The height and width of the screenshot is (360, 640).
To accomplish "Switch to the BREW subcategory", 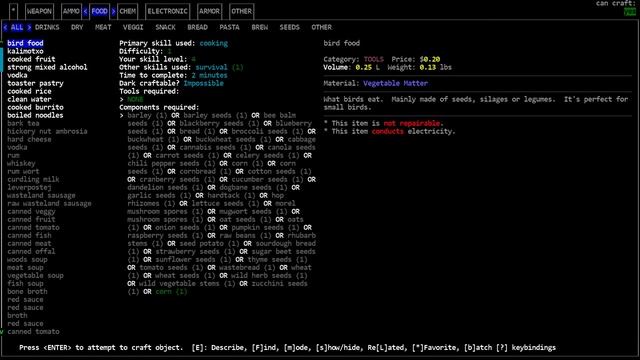I will click(x=260, y=27).
